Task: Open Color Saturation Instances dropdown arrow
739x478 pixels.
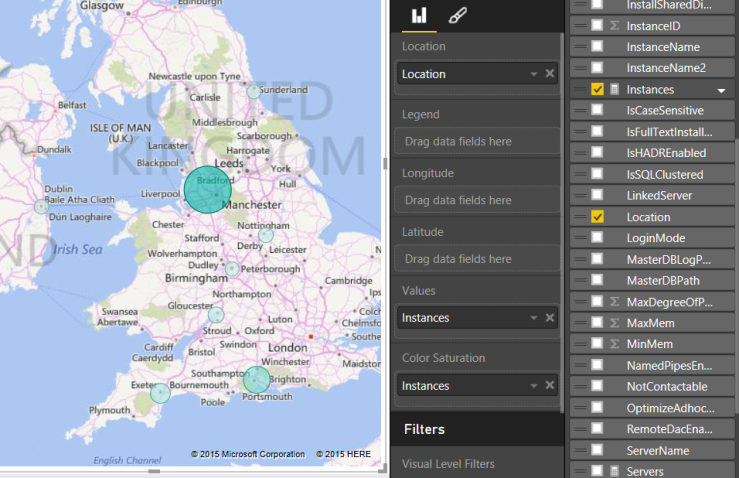Action: 534,386
